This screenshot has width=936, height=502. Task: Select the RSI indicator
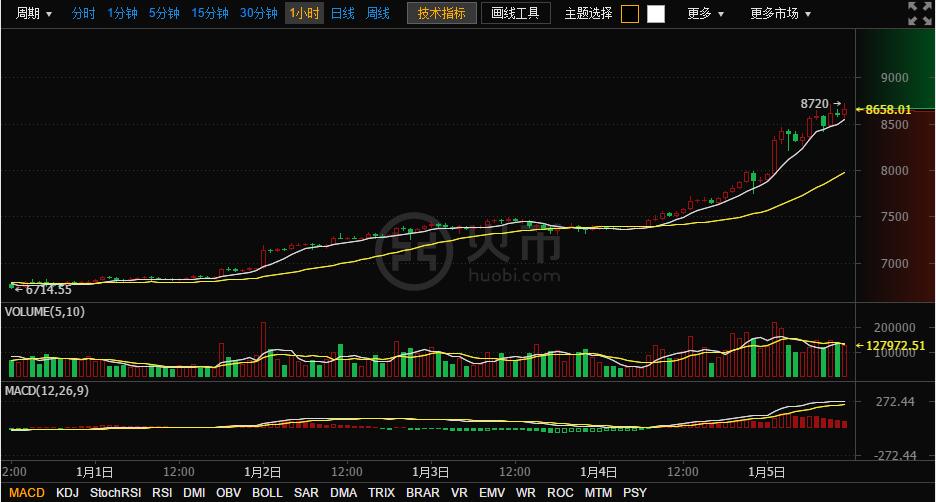point(162,493)
